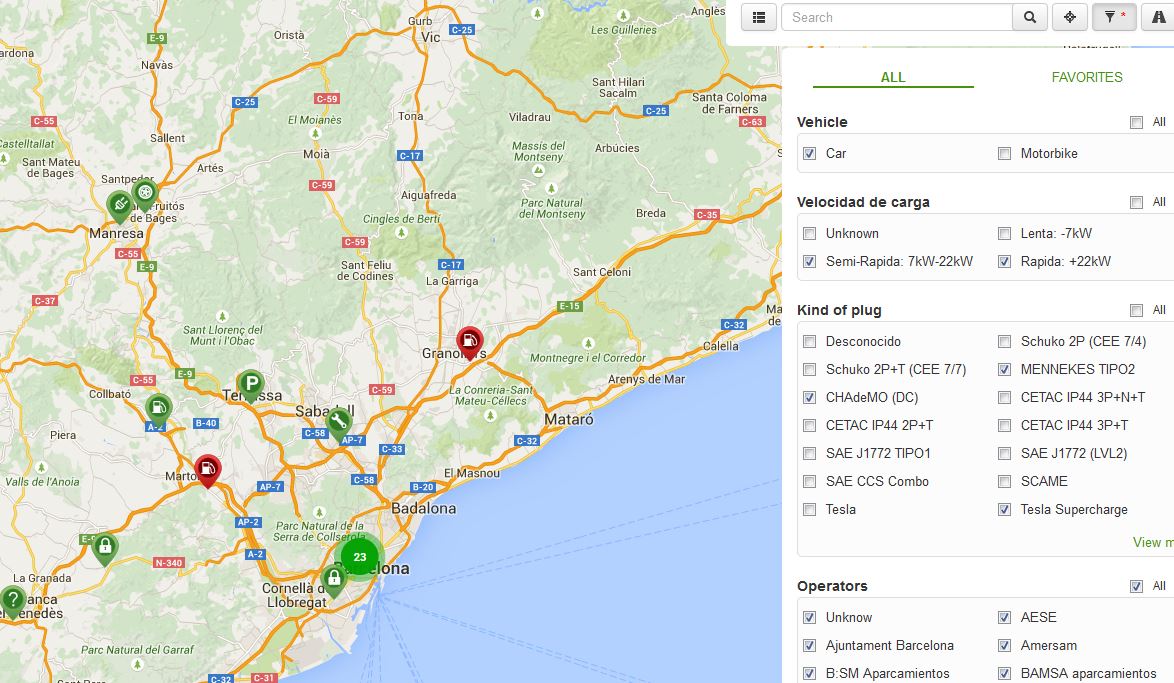The width and height of the screenshot is (1174, 683).
Task: Uncheck Tesla Supercharge plug
Action: (1004, 509)
